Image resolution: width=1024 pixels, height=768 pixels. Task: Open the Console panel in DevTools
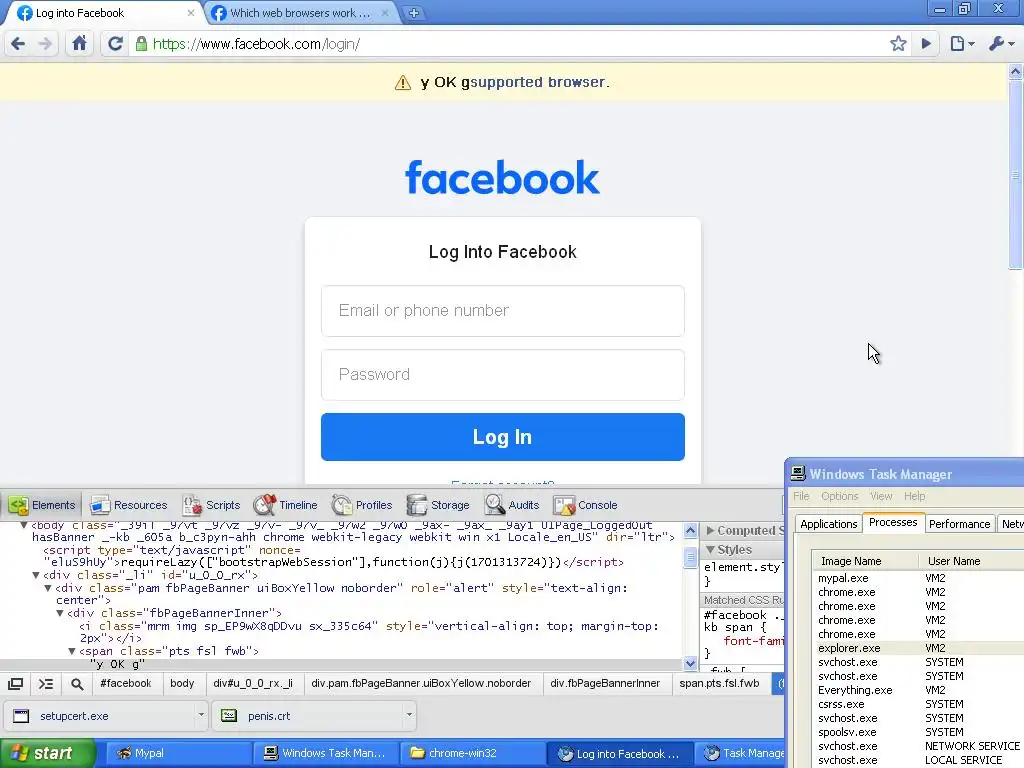(x=586, y=505)
